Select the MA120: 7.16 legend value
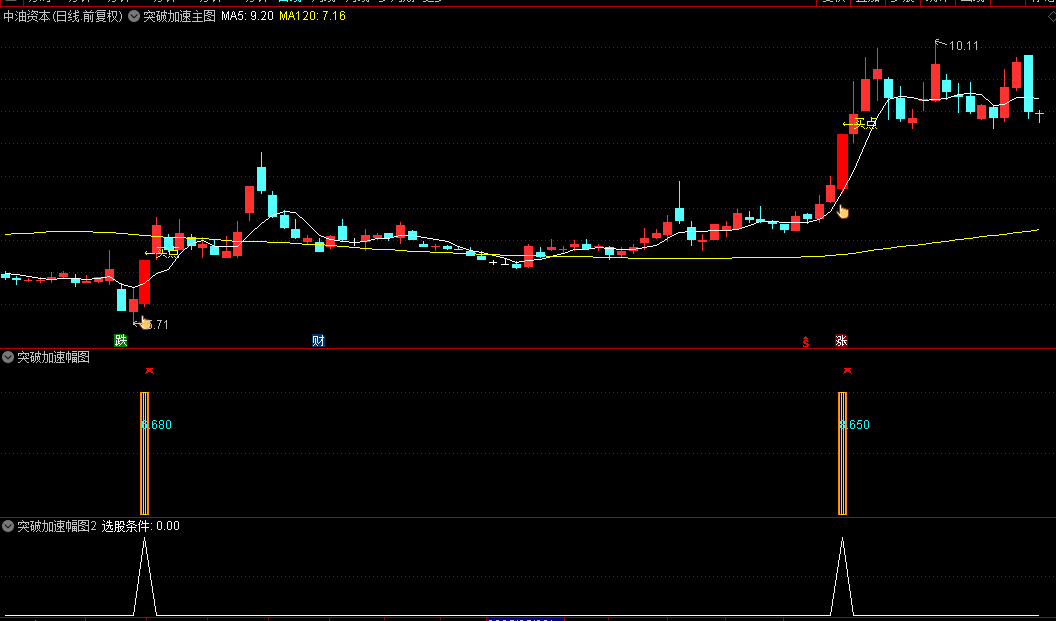Viewport: 1056px width, 621px height. pyautogui.click(x=312, y=16)
